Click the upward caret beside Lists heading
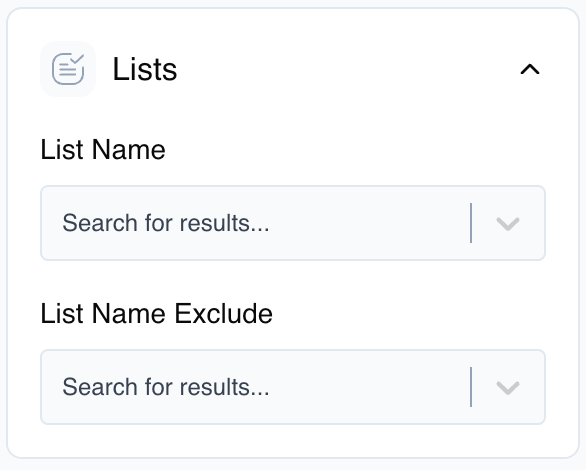 [x=530, y=69]
